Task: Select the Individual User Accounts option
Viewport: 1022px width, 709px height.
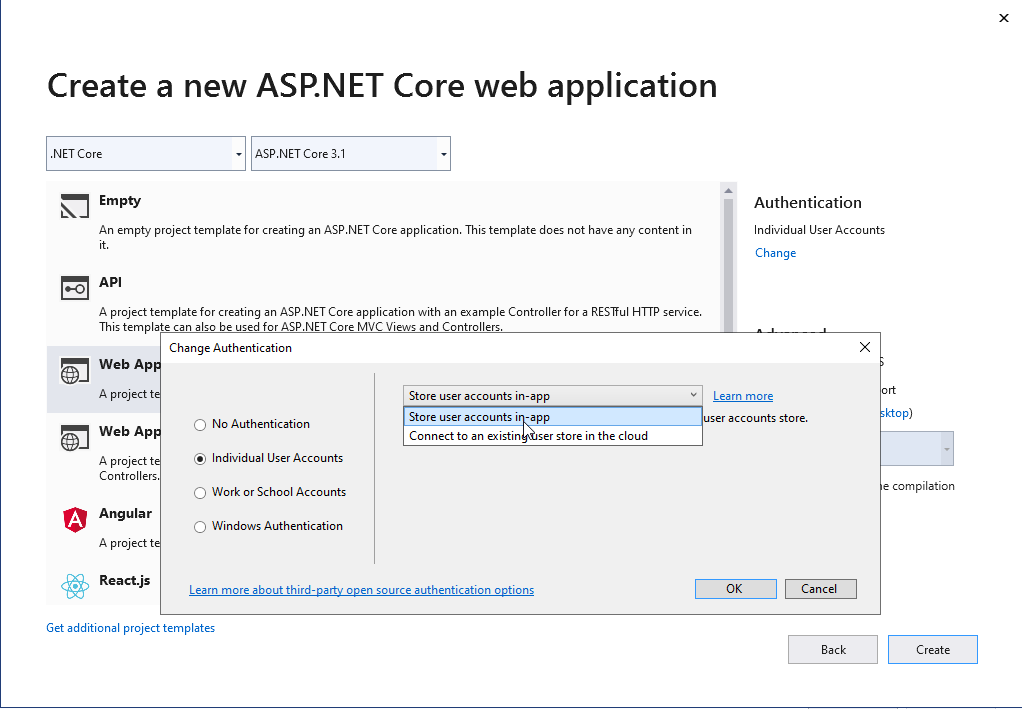Action: [200, 459]
